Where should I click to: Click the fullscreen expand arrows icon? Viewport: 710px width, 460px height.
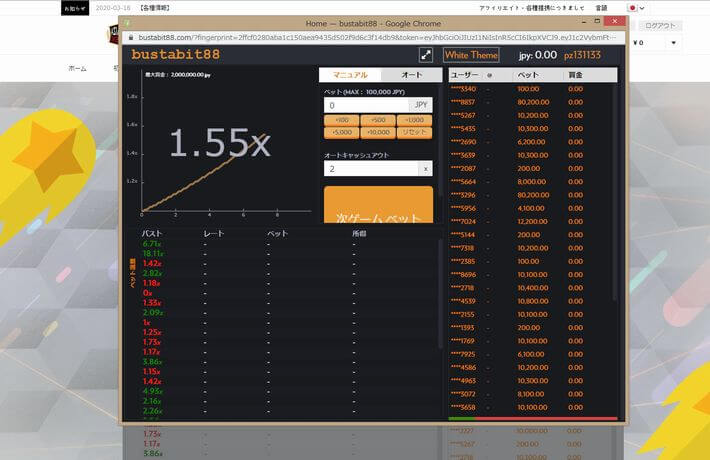click(x=425, y=56)
